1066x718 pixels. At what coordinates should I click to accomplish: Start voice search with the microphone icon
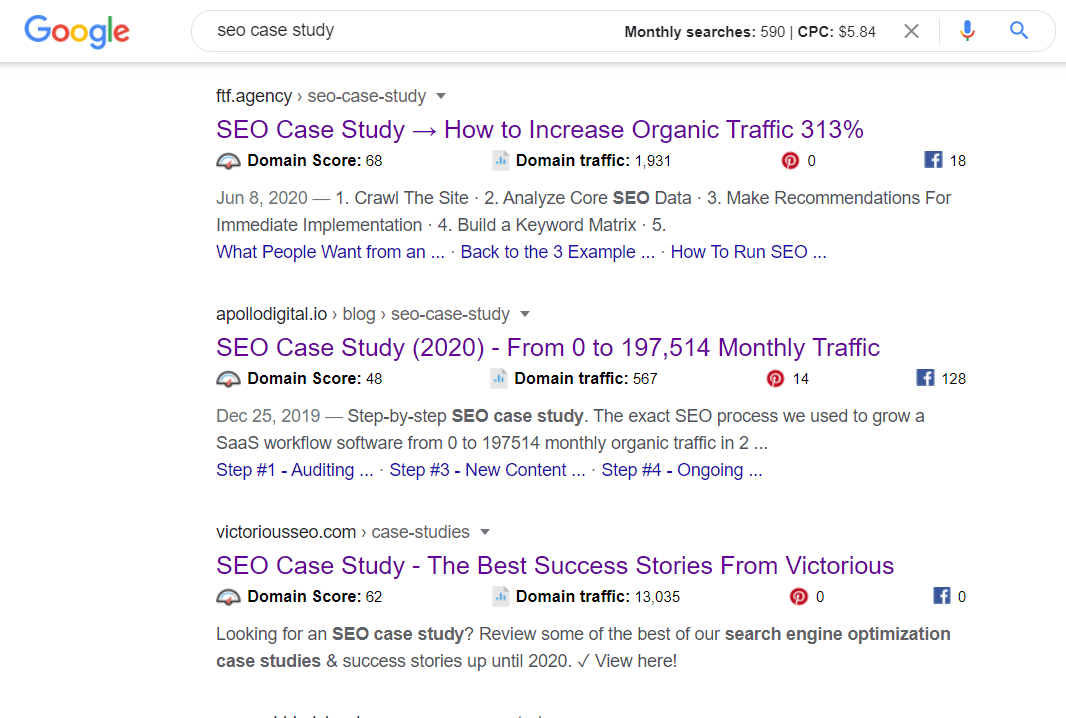[x=967, y=31]
